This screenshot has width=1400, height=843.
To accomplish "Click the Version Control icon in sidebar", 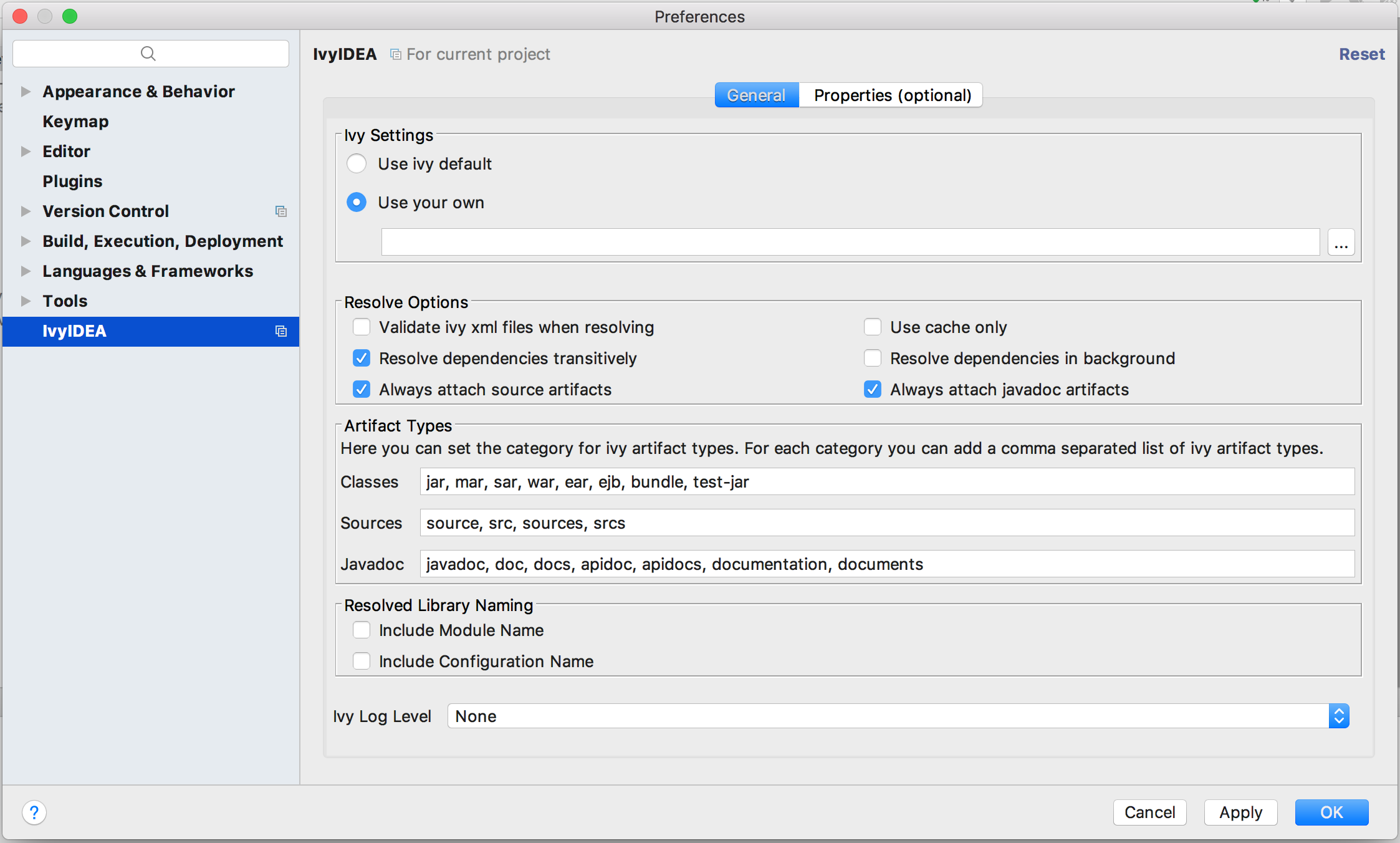I will click(x=281, y=212).
